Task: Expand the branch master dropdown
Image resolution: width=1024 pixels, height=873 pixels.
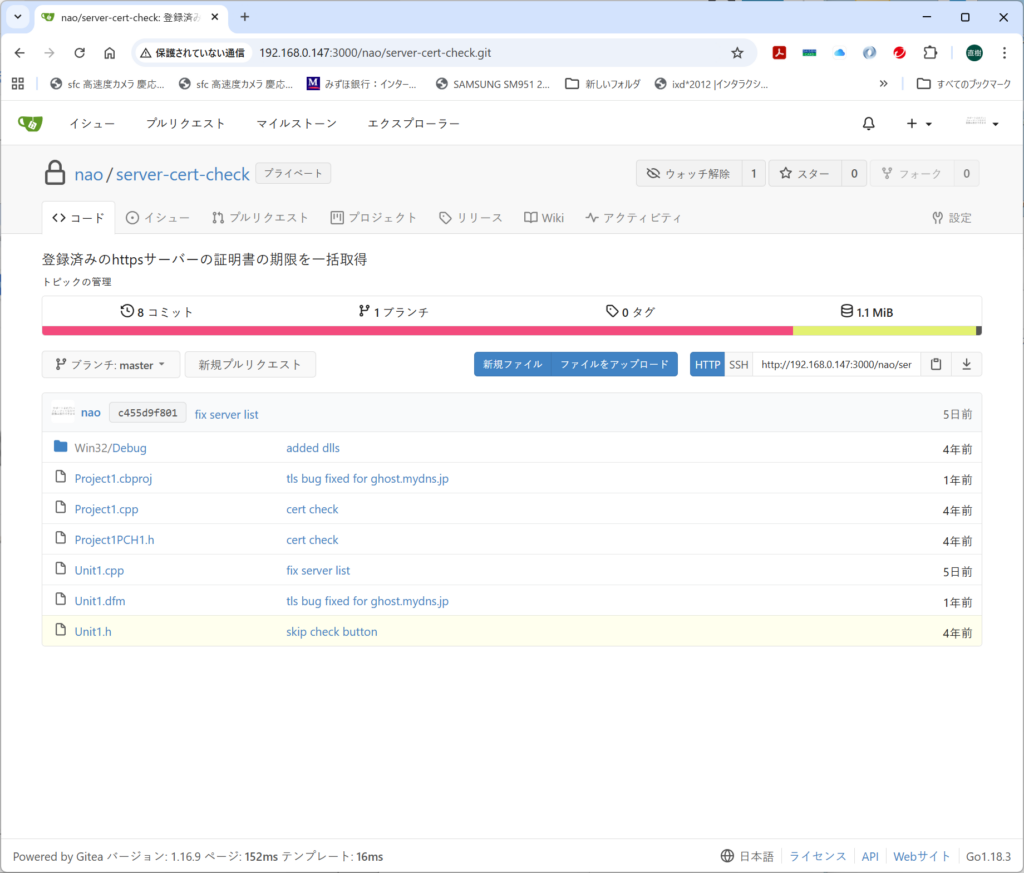Action: tap(111, 365)
